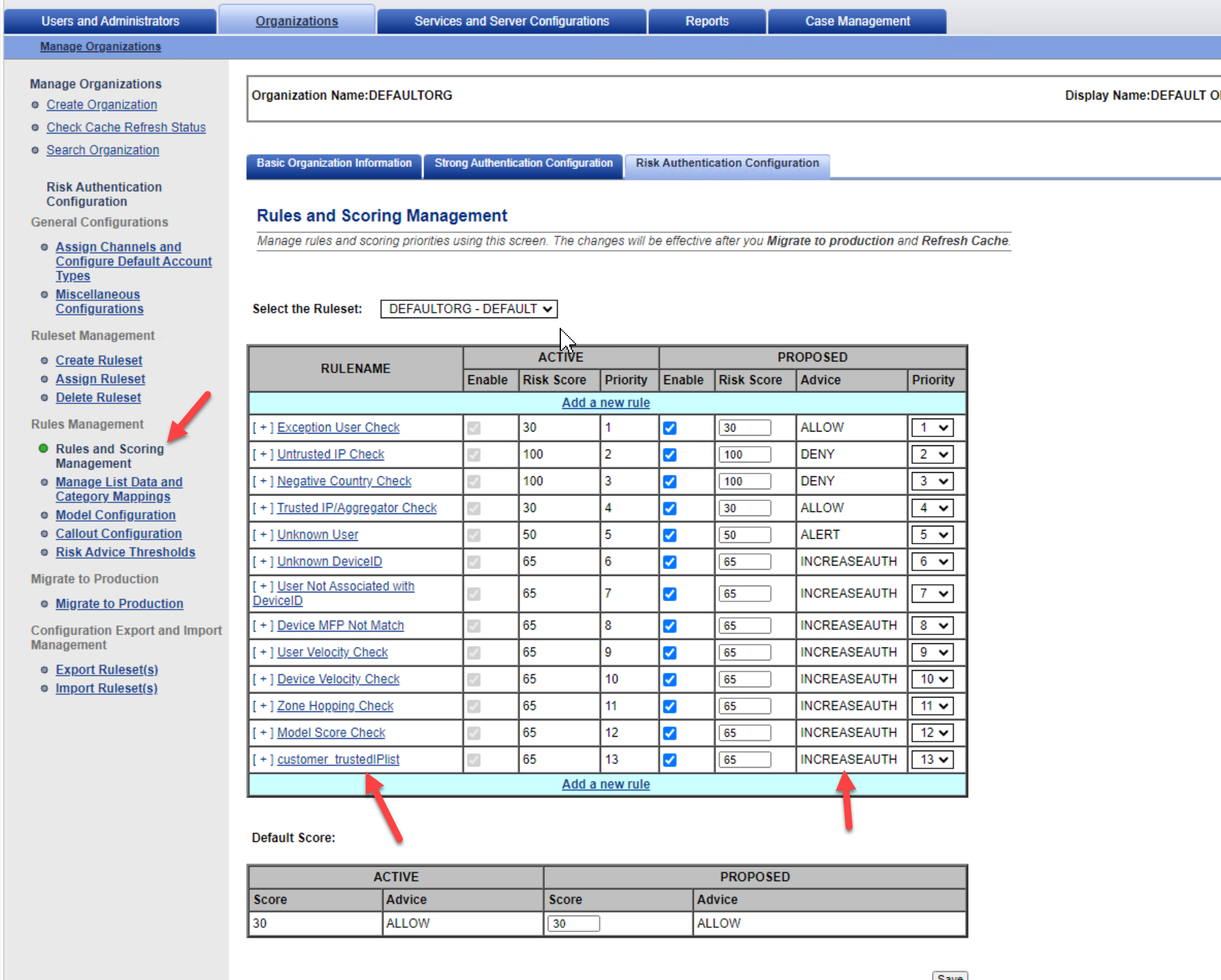
Task: Click the top Add a new rule link
Action: tap(606, 403)
